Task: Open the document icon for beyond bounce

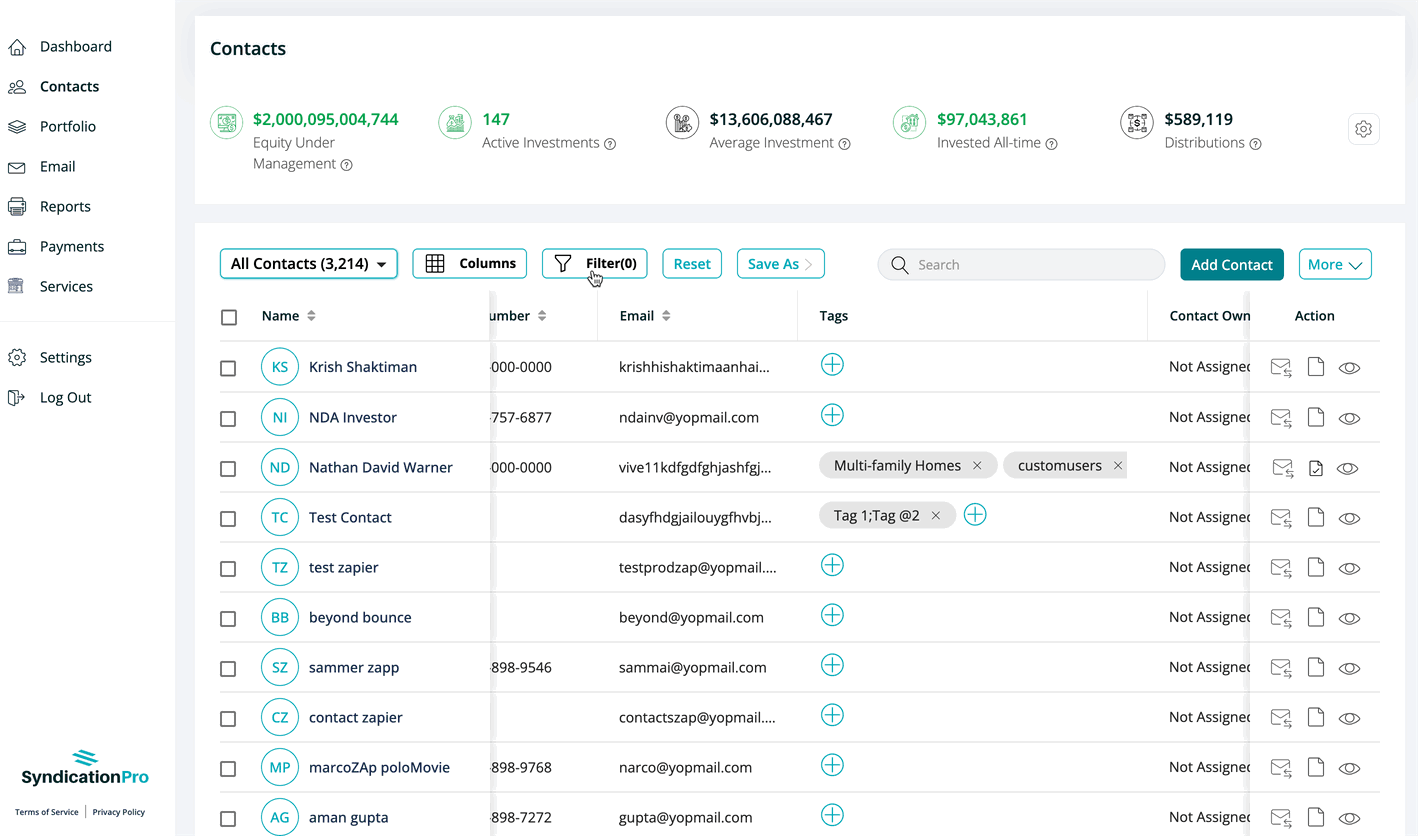Action: [1316, 617]
